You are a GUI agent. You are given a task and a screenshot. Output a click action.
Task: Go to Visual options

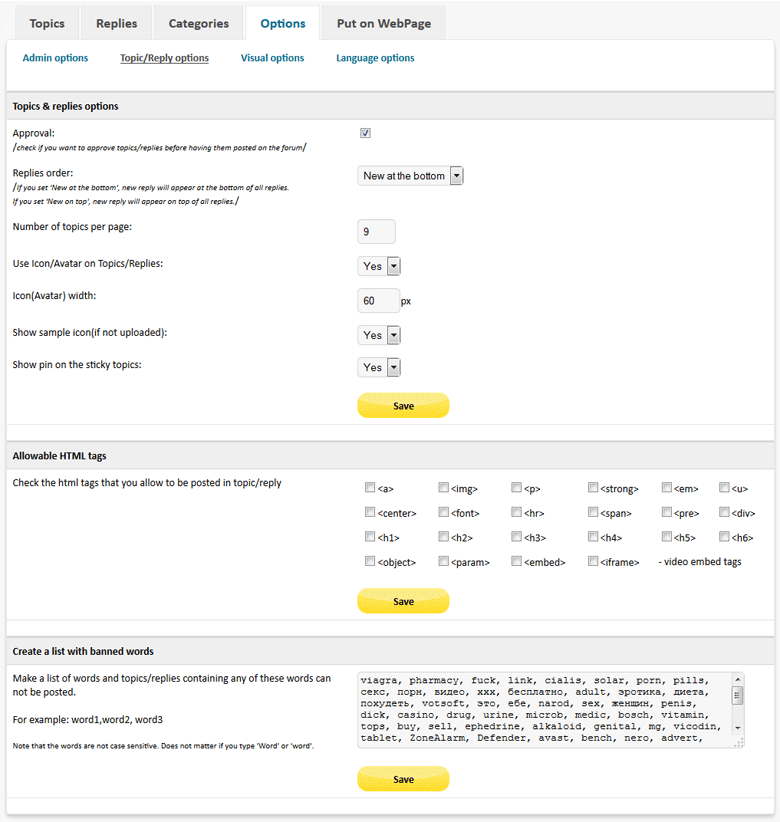(273, 58)
